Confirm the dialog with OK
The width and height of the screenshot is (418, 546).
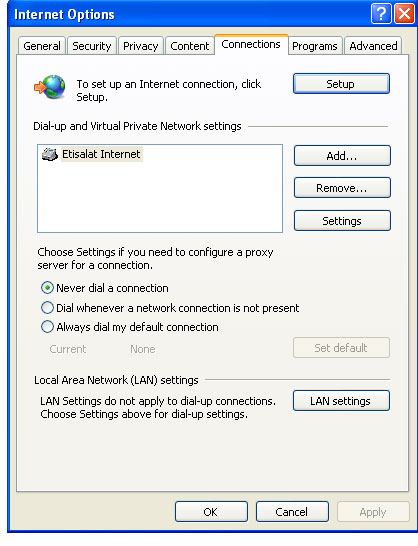coord(211,512)
